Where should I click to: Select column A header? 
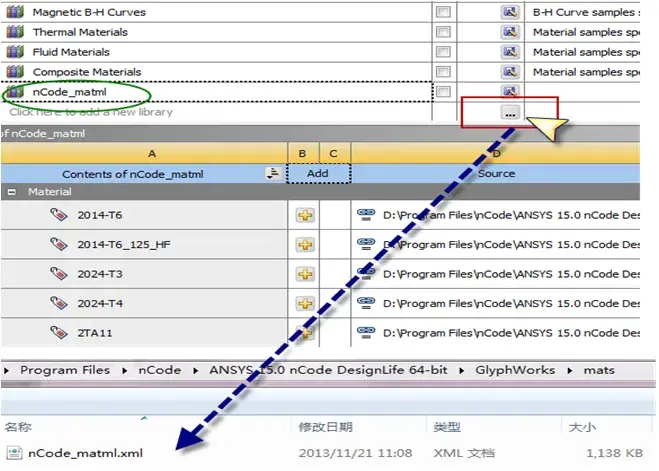point(144,153)
